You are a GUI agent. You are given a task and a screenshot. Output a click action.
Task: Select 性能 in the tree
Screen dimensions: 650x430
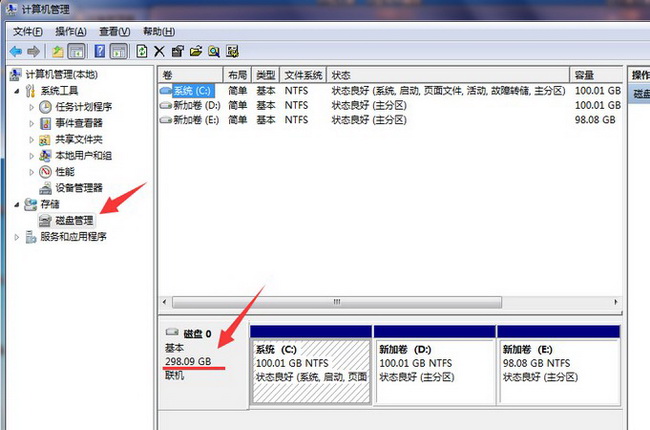65,172
